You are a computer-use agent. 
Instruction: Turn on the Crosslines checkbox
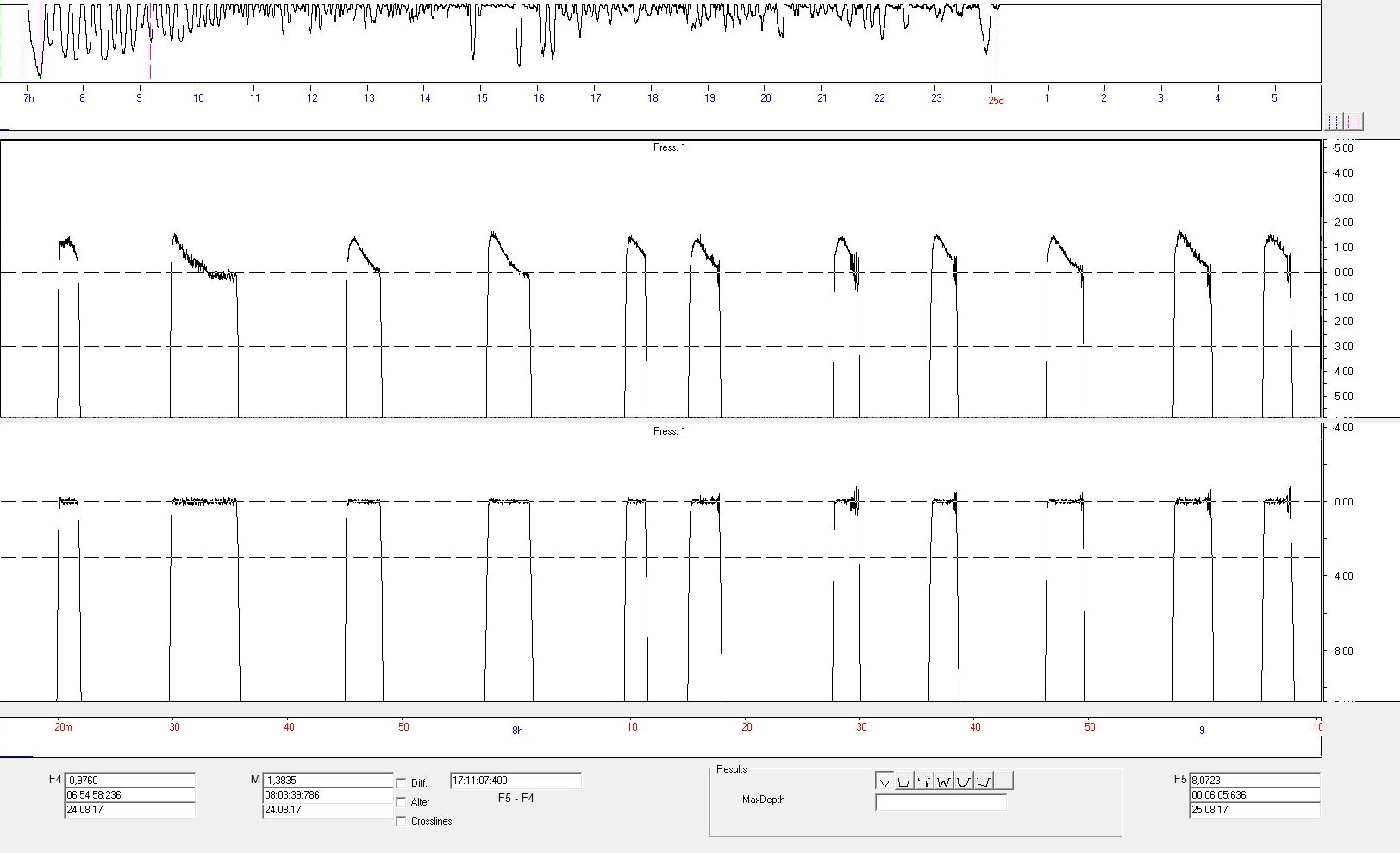[401, 821]
